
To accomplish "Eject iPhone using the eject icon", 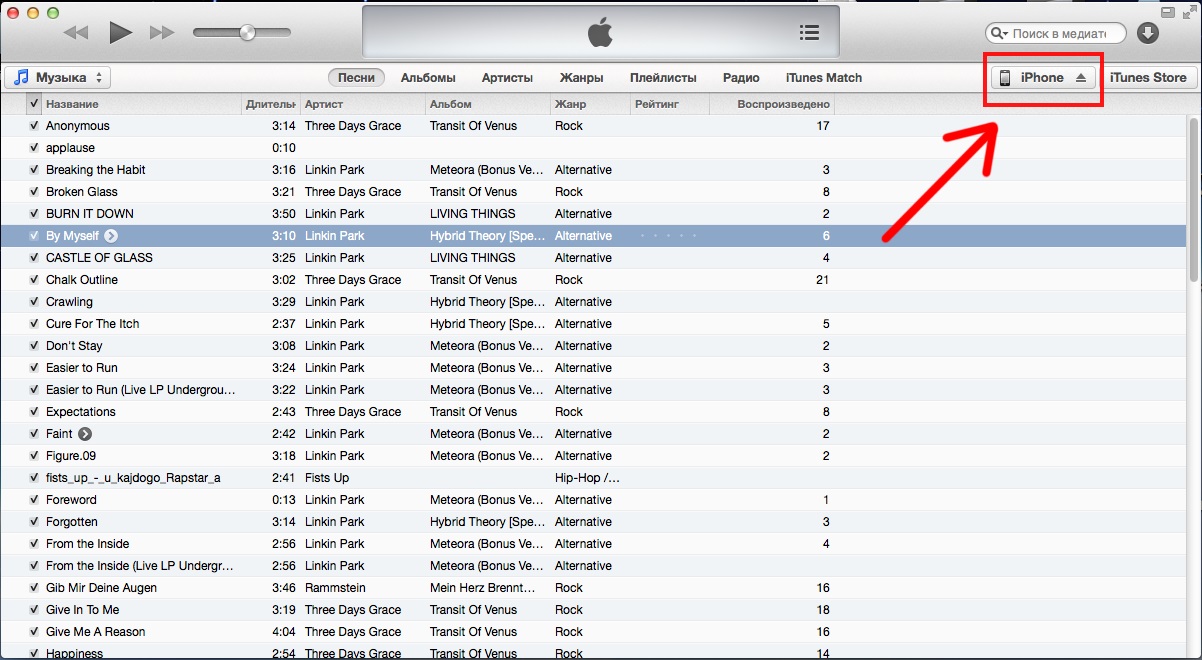I will tap(1081, 78).
